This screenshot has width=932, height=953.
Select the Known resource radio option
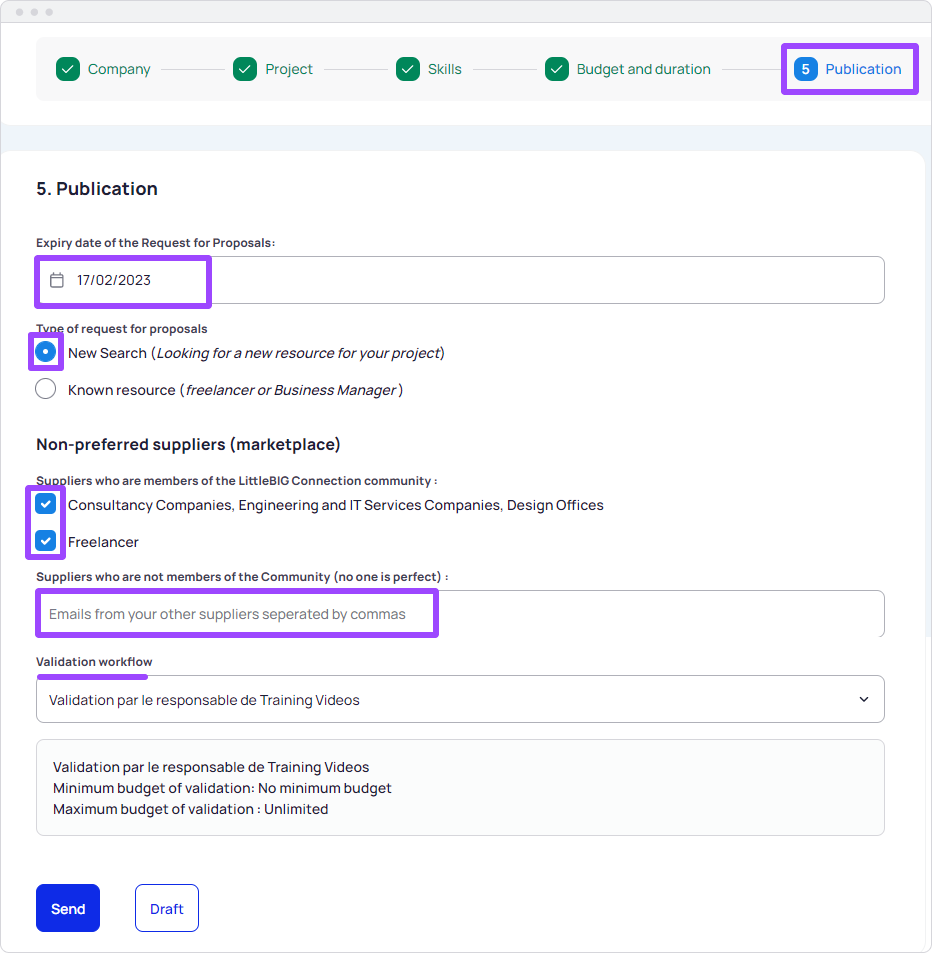point(46,389)
